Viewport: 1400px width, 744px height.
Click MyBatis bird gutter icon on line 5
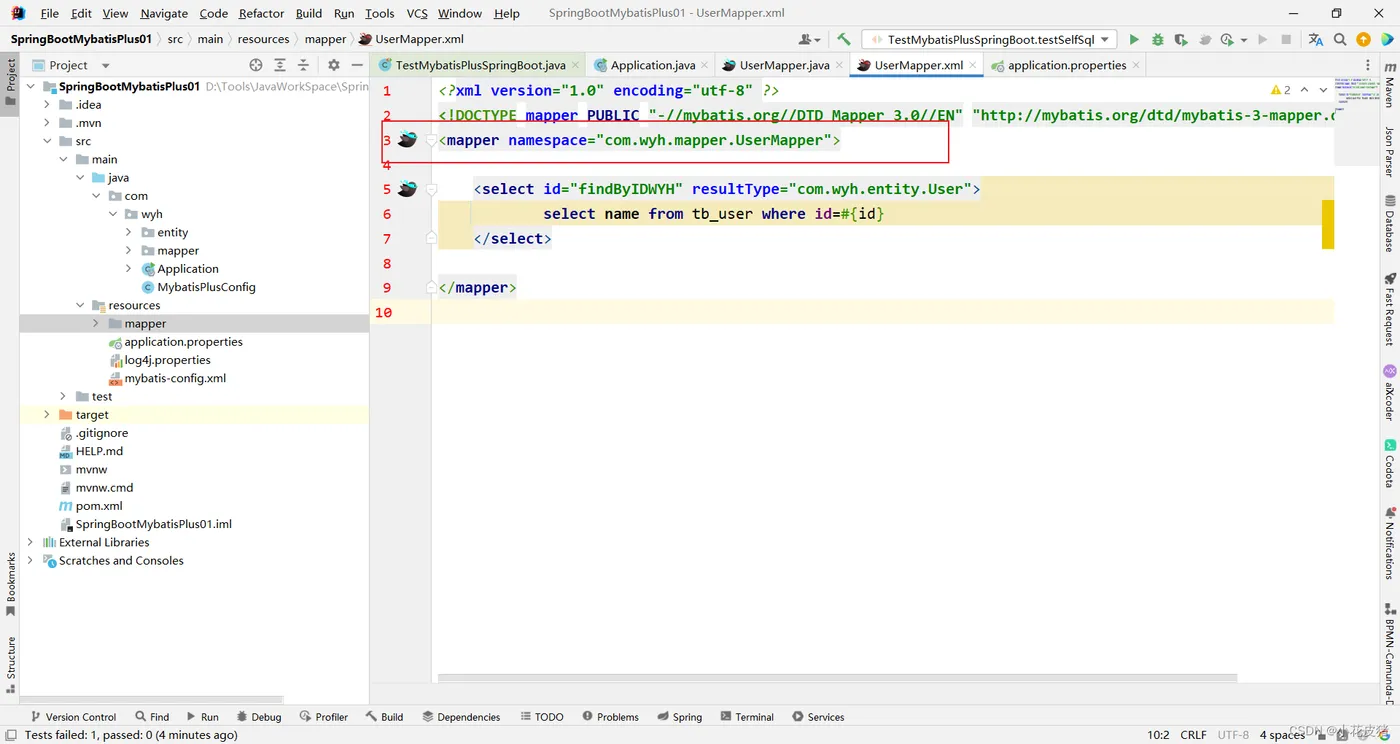[407, 188]
